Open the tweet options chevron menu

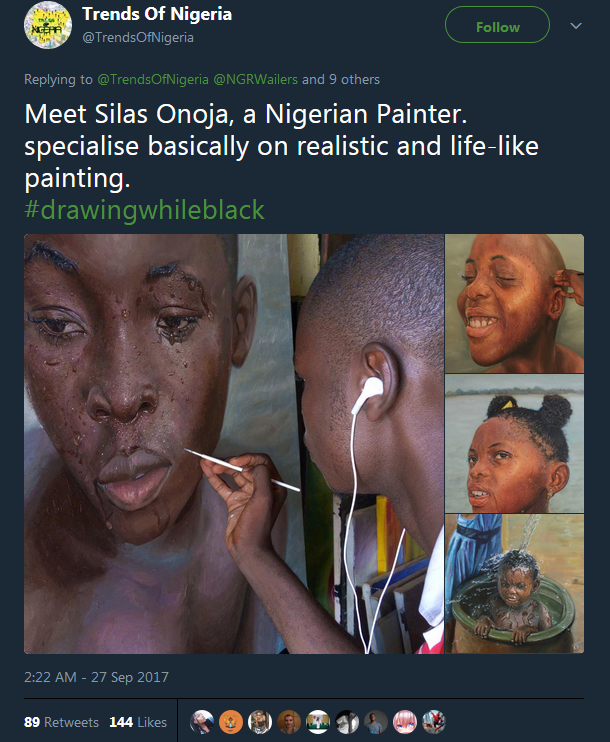pyautogui.click(x=575, y=26)
